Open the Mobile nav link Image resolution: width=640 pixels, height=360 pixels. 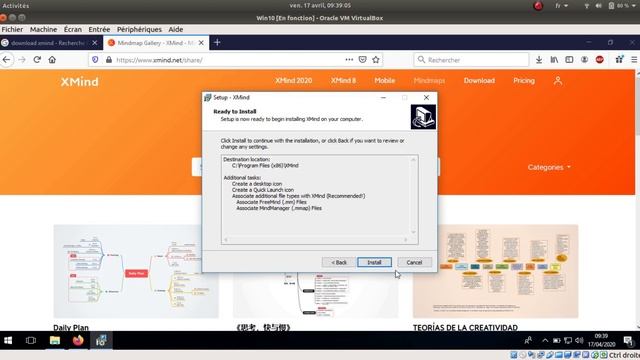(384, 81)
